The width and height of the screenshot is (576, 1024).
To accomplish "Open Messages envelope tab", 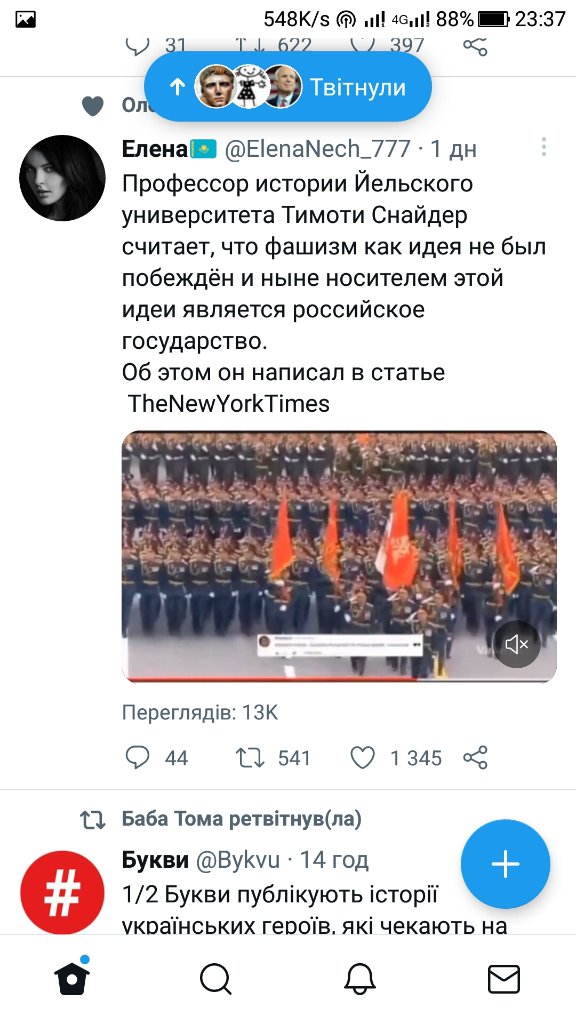I will click(x=504, y=980).
